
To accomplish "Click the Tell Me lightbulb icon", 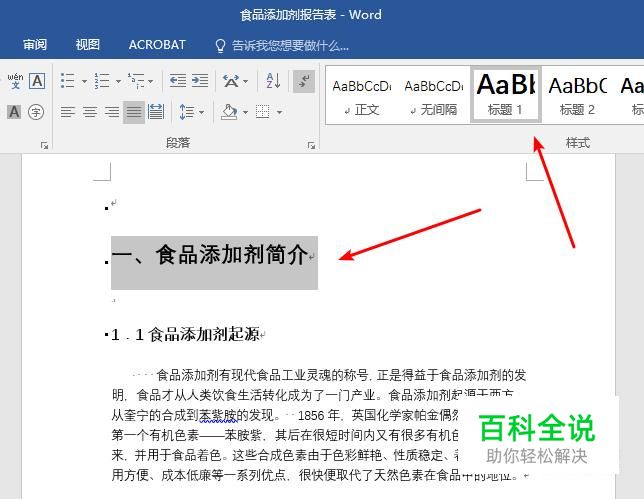I will click(x=221, y=46).
